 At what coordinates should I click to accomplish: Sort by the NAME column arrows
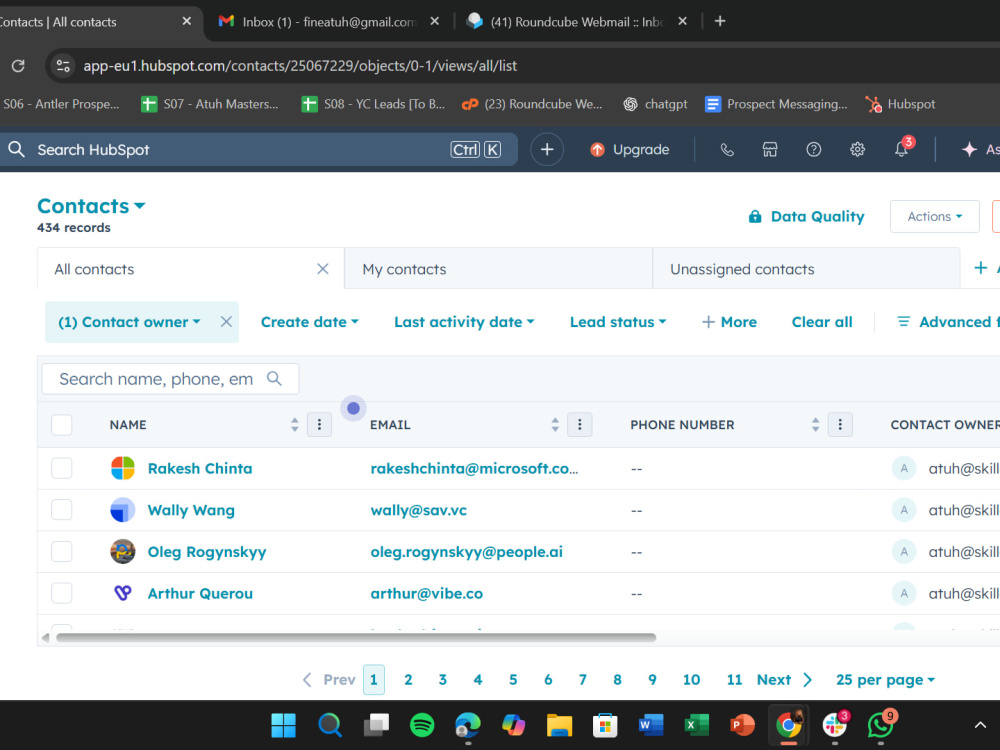pos(294,424)
